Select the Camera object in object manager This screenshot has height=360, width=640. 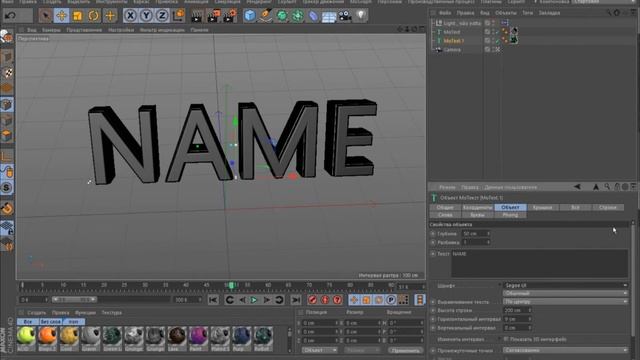(x=452, y=49)
